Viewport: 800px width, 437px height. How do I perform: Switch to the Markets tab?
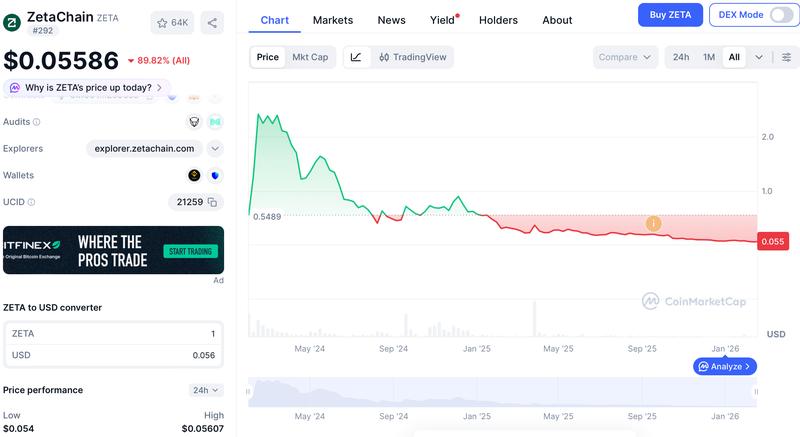click(333, 20)
